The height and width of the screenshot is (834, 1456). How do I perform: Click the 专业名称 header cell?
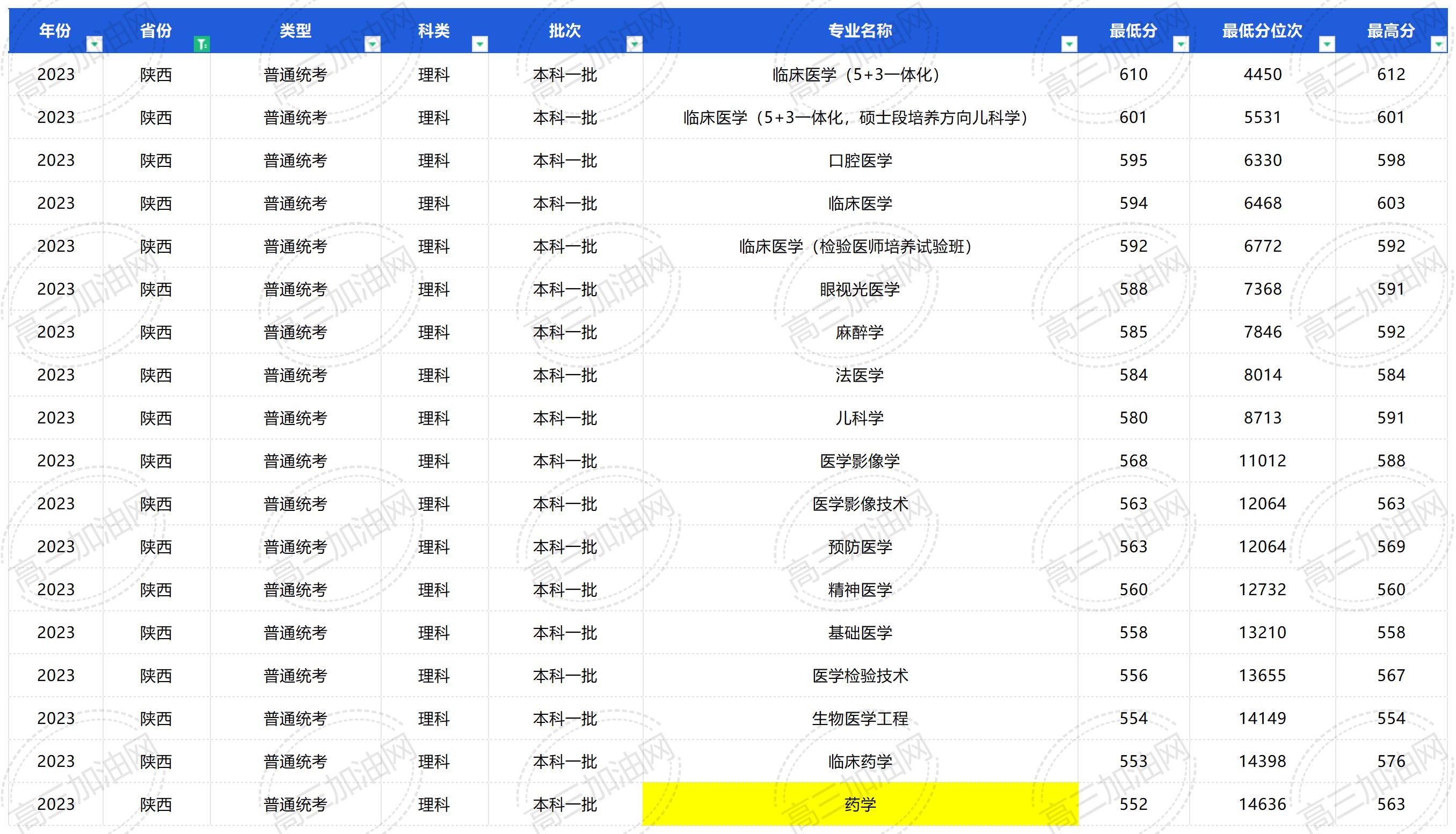[860, 30]
